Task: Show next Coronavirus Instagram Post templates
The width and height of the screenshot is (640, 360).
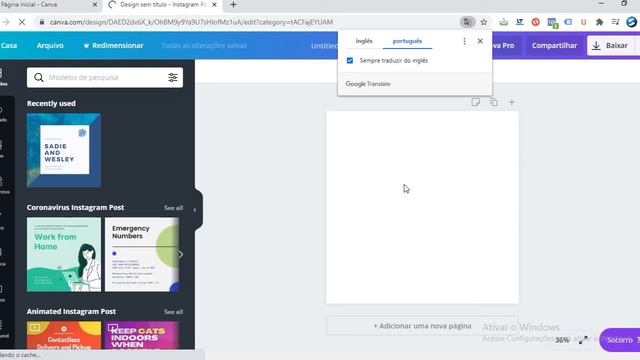Action: [x=180, y=255]
